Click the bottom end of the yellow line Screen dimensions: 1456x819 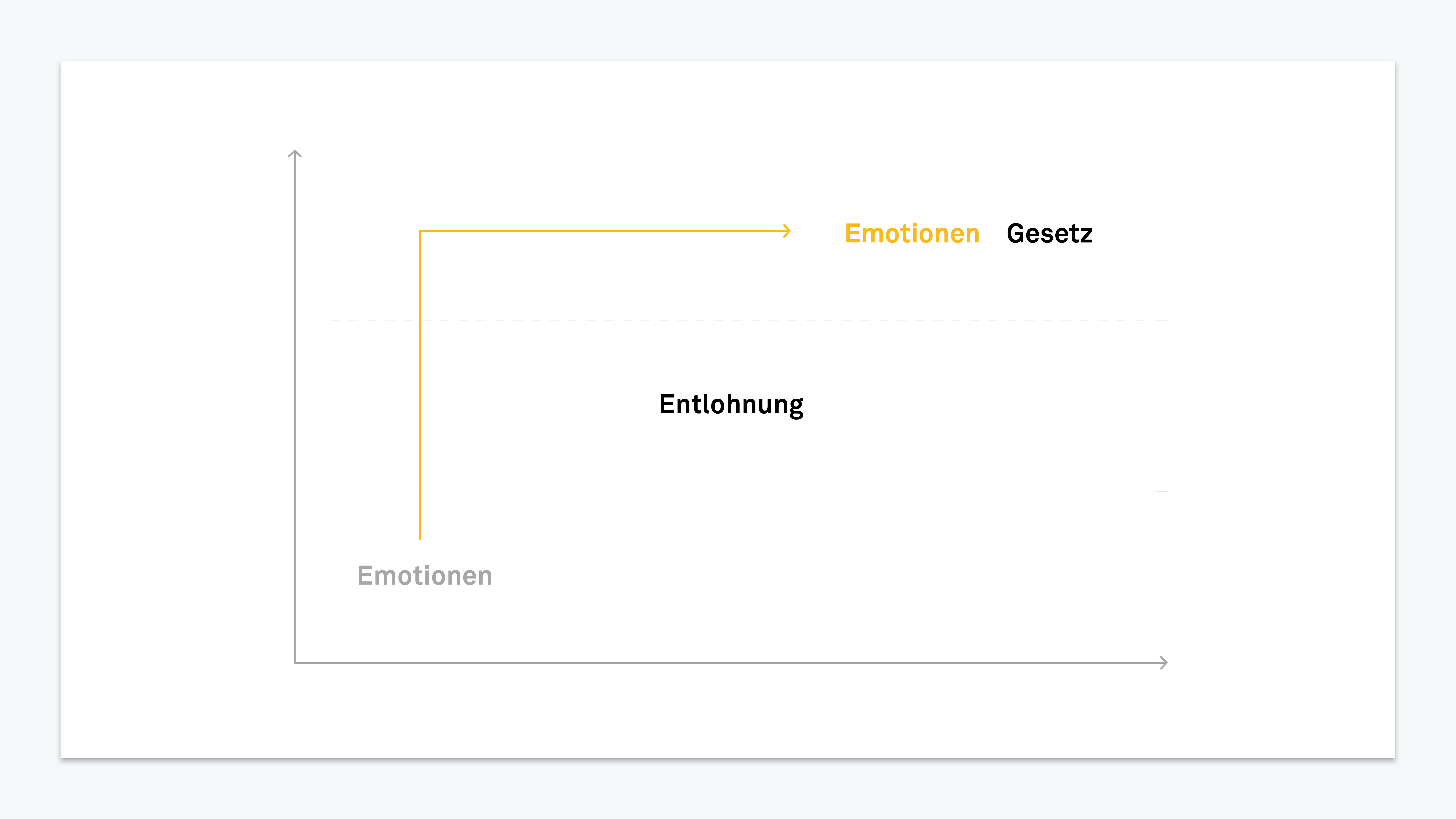click(420, 538)
